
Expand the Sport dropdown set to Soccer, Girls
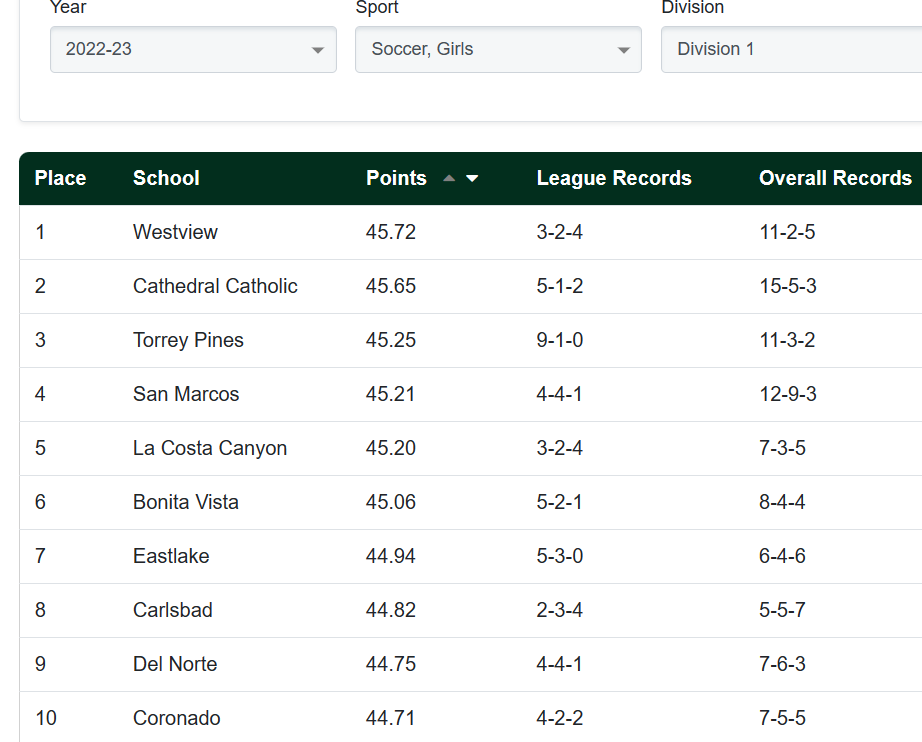pos(498,49)
